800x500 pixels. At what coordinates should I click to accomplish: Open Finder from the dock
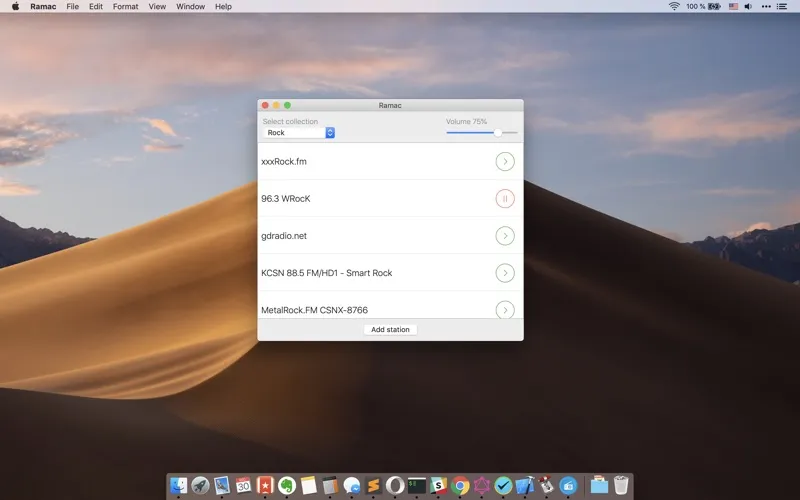point(178,485)
